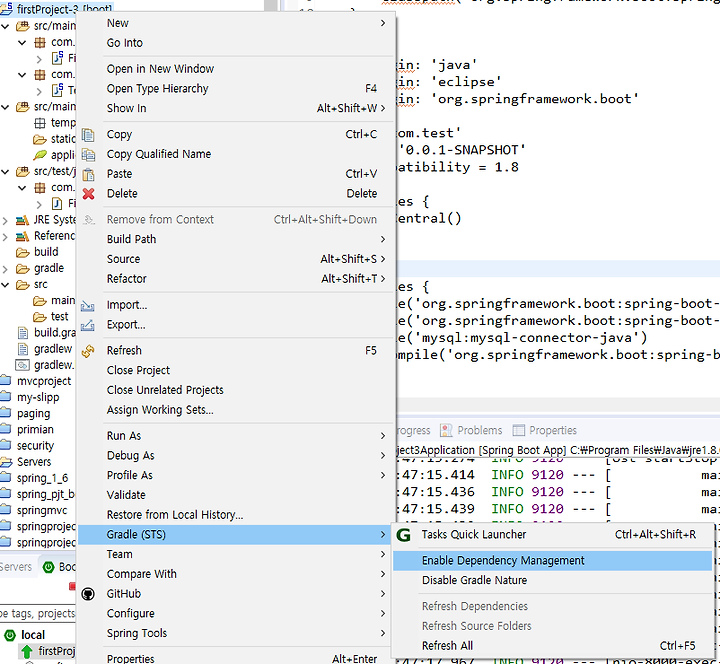Click the red Delete X icon

tap(88, 194)
